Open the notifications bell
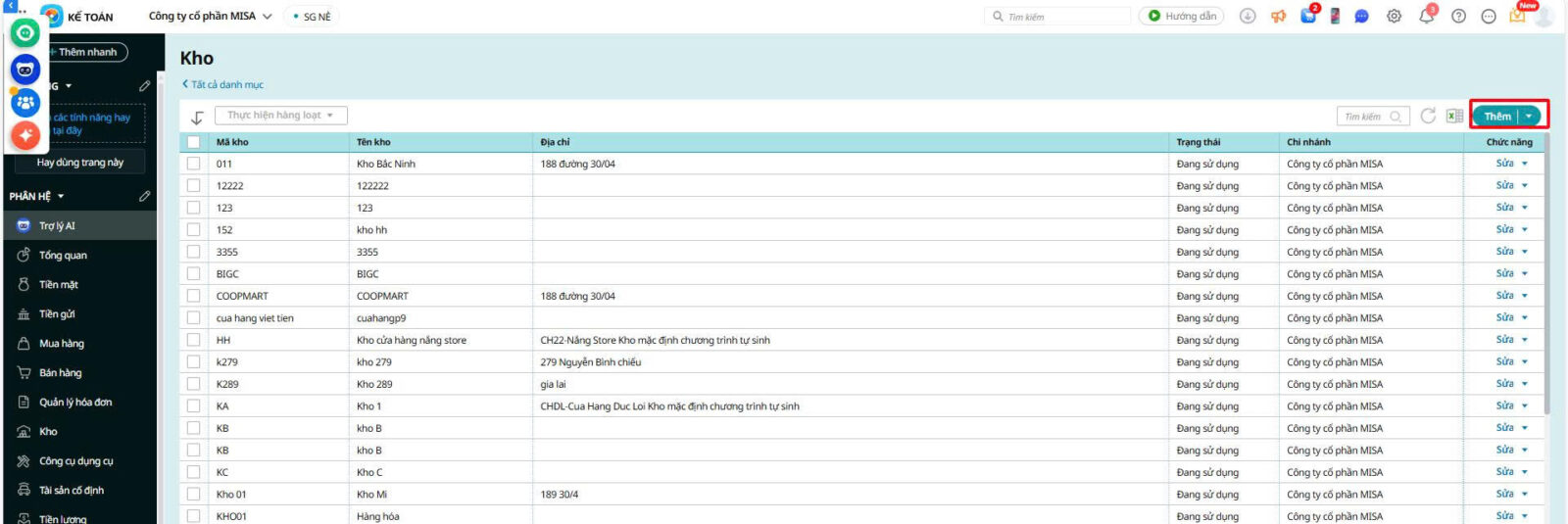 click(x=1426, y=17)
